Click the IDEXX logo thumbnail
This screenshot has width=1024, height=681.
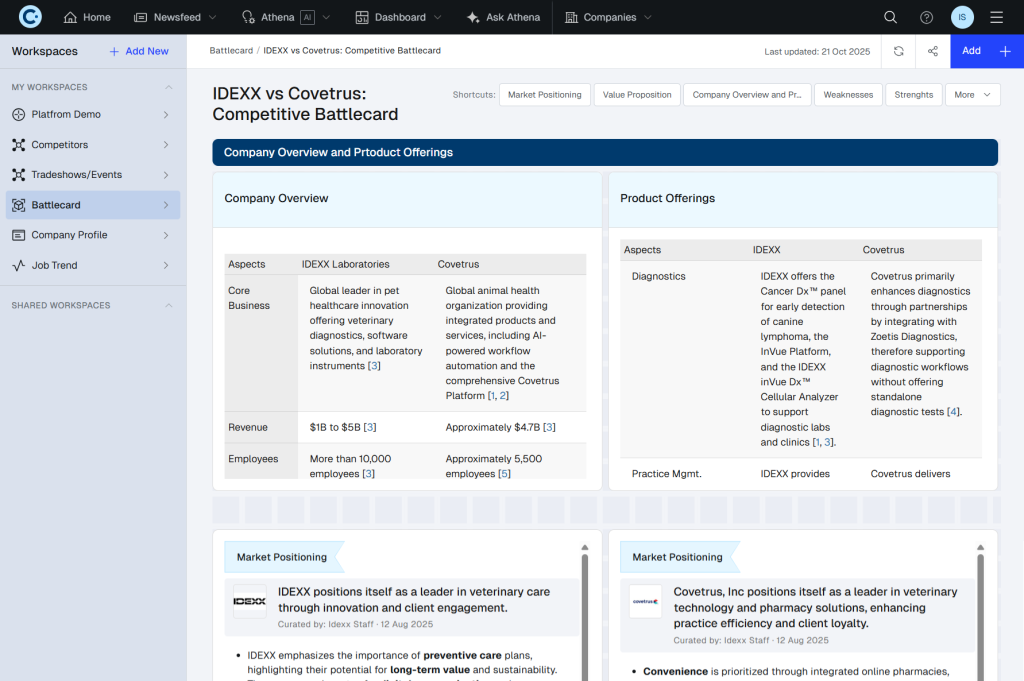249,601
